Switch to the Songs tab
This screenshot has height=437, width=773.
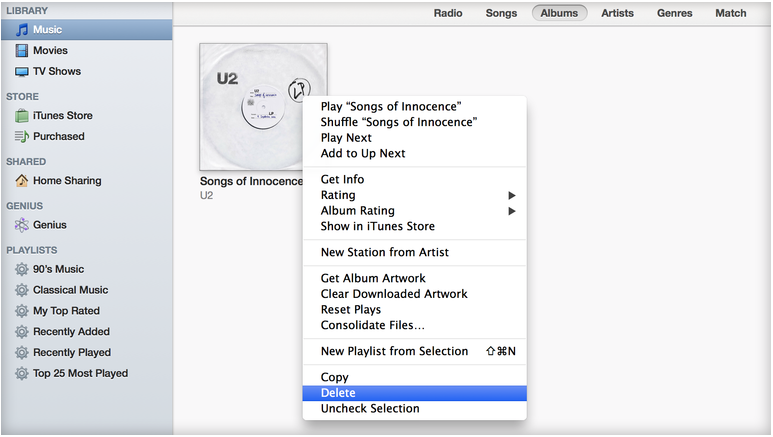(x=501, y=13)
